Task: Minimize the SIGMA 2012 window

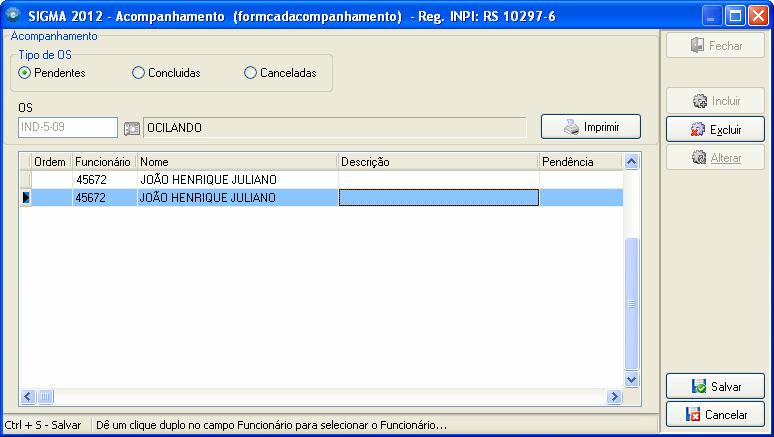Action: point(711,16)
